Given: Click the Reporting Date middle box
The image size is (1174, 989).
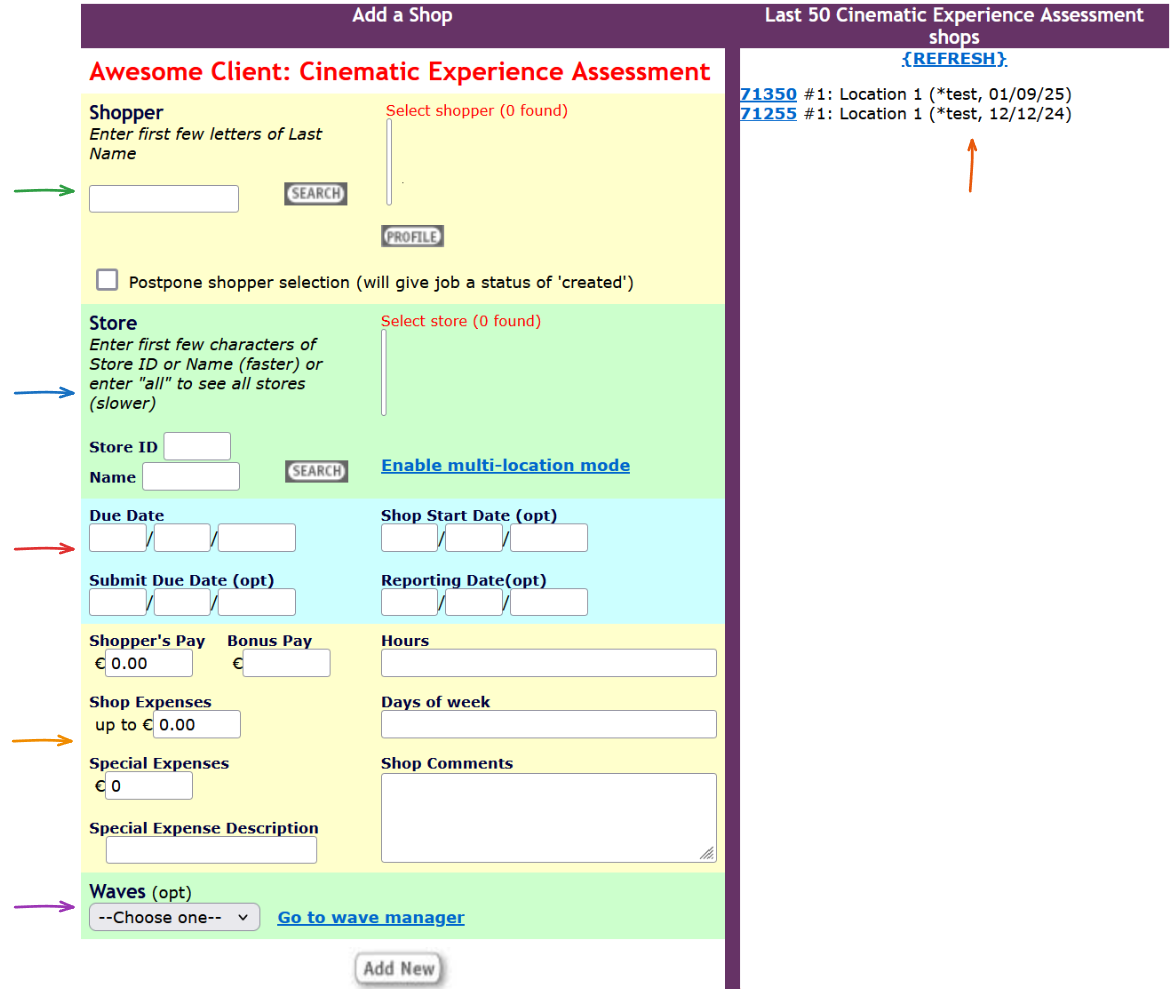Looking at the screenshot, I should (474, 602).
